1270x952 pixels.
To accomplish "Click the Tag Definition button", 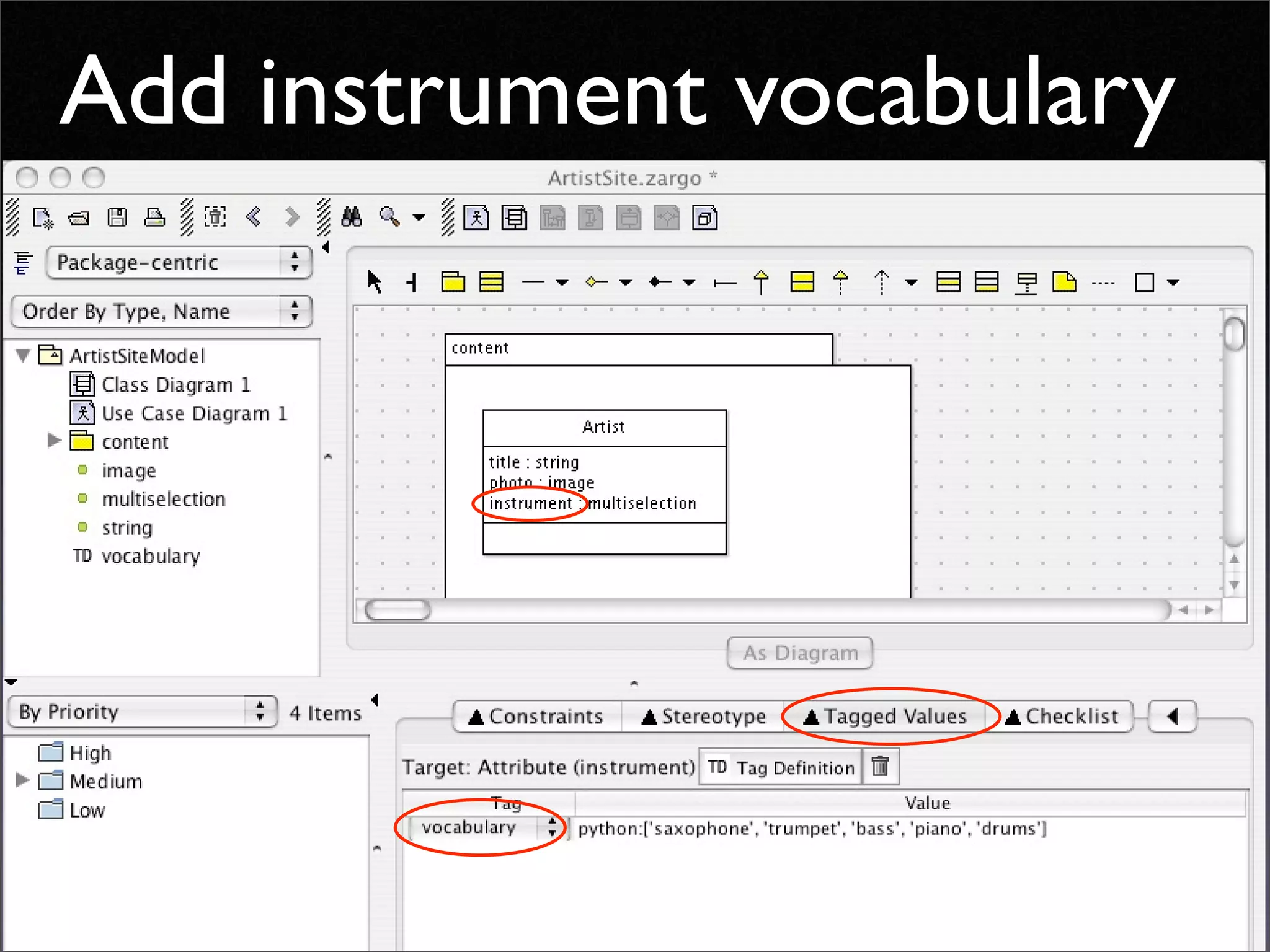I will tap(781, 767).
